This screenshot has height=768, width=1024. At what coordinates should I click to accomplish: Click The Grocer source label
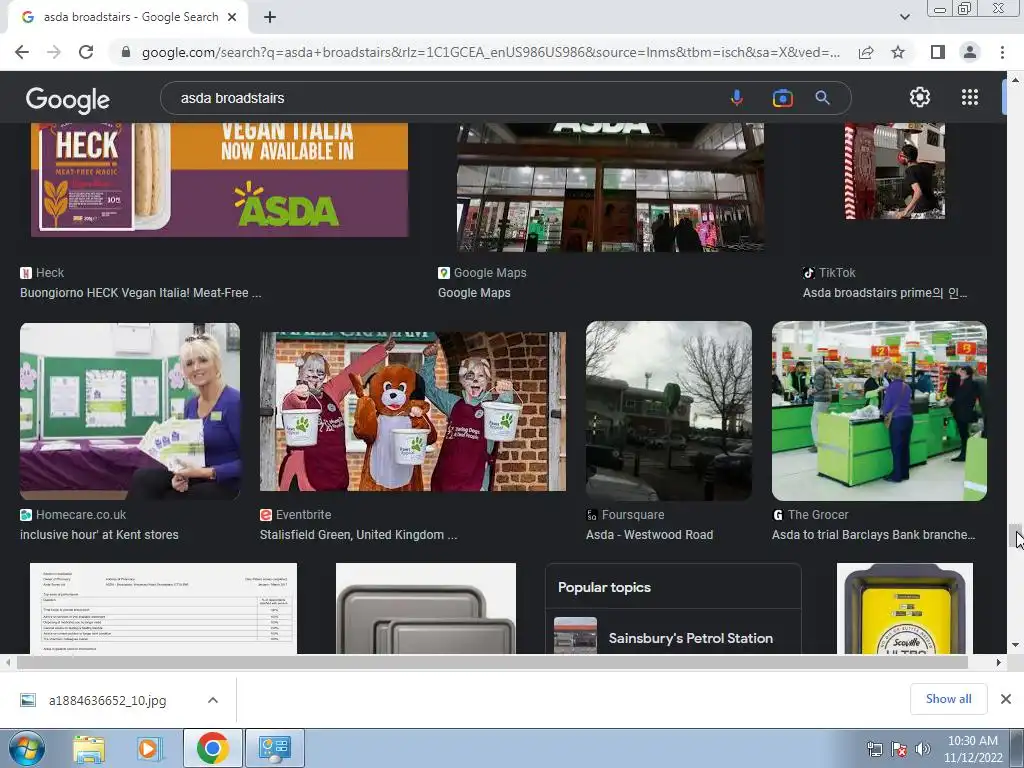tap(818, 514)
